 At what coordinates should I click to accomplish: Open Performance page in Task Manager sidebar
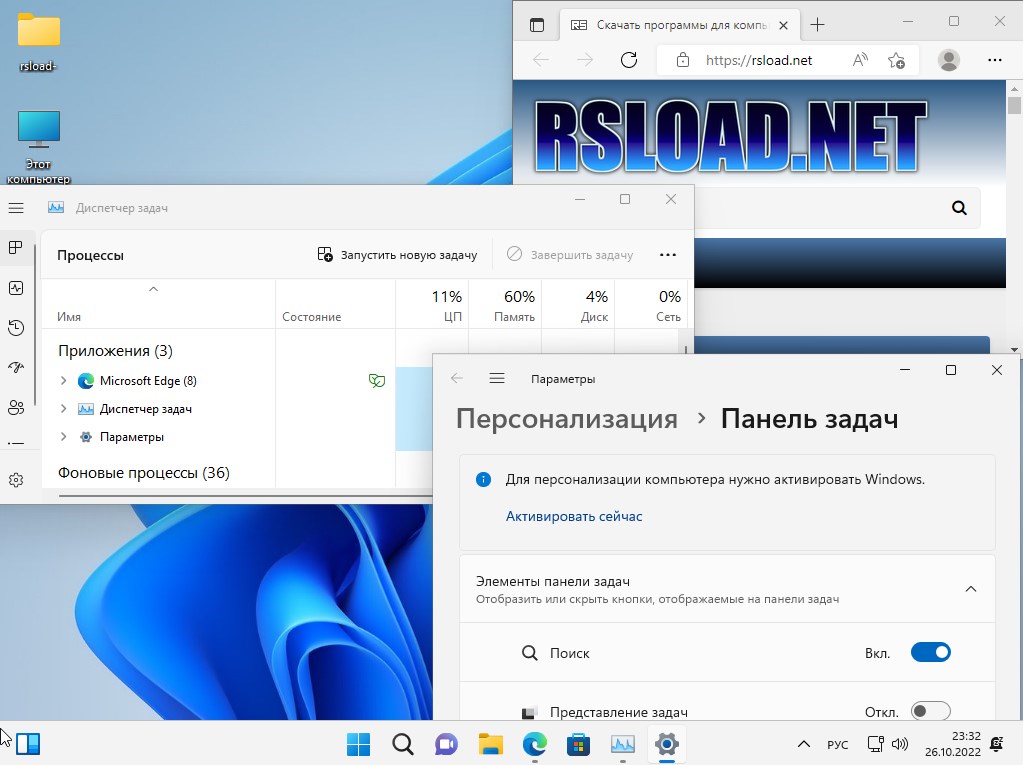coord(16,288)
